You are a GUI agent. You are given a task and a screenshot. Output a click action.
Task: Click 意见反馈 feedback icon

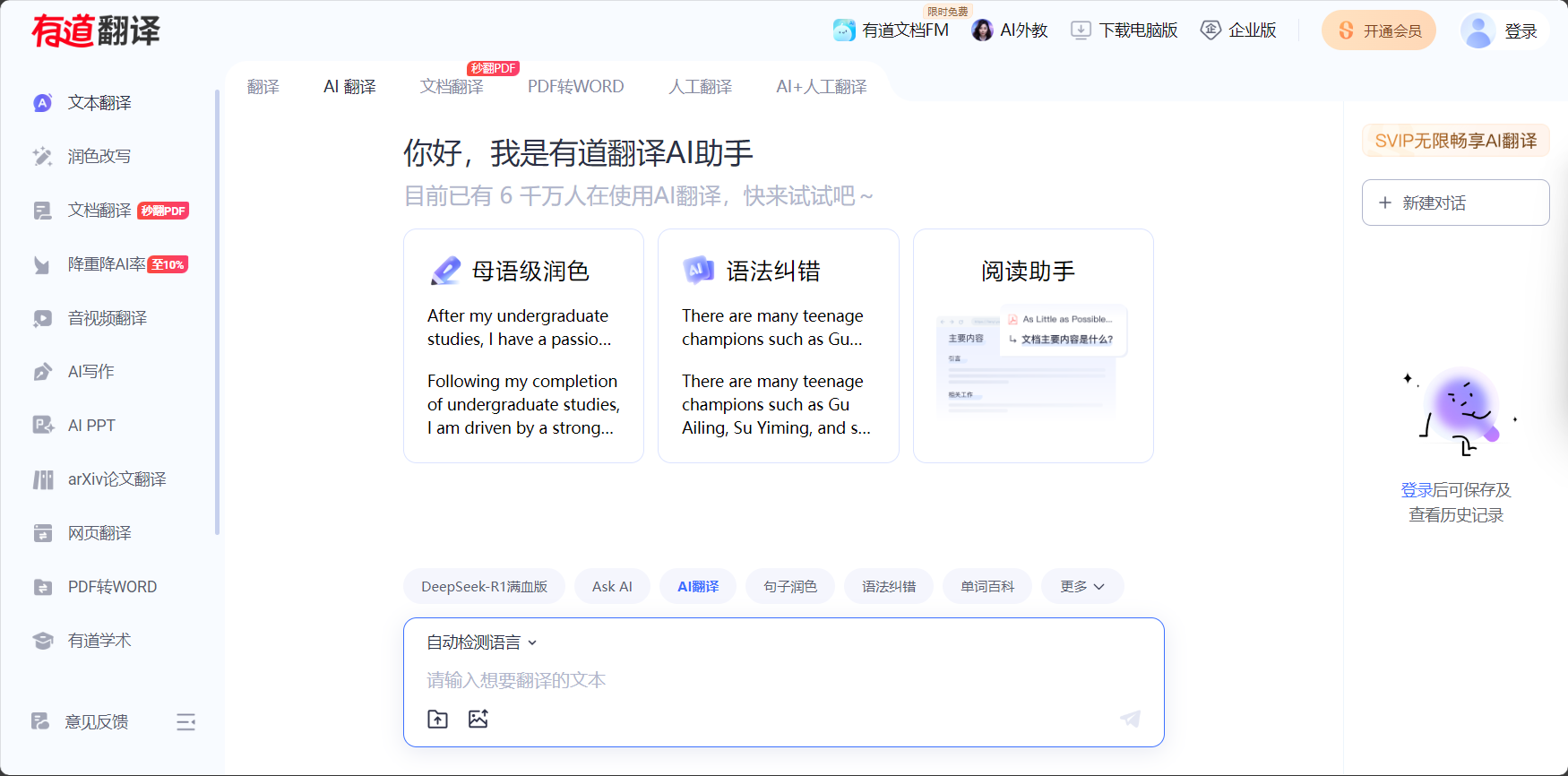click(x=40, y=721)
